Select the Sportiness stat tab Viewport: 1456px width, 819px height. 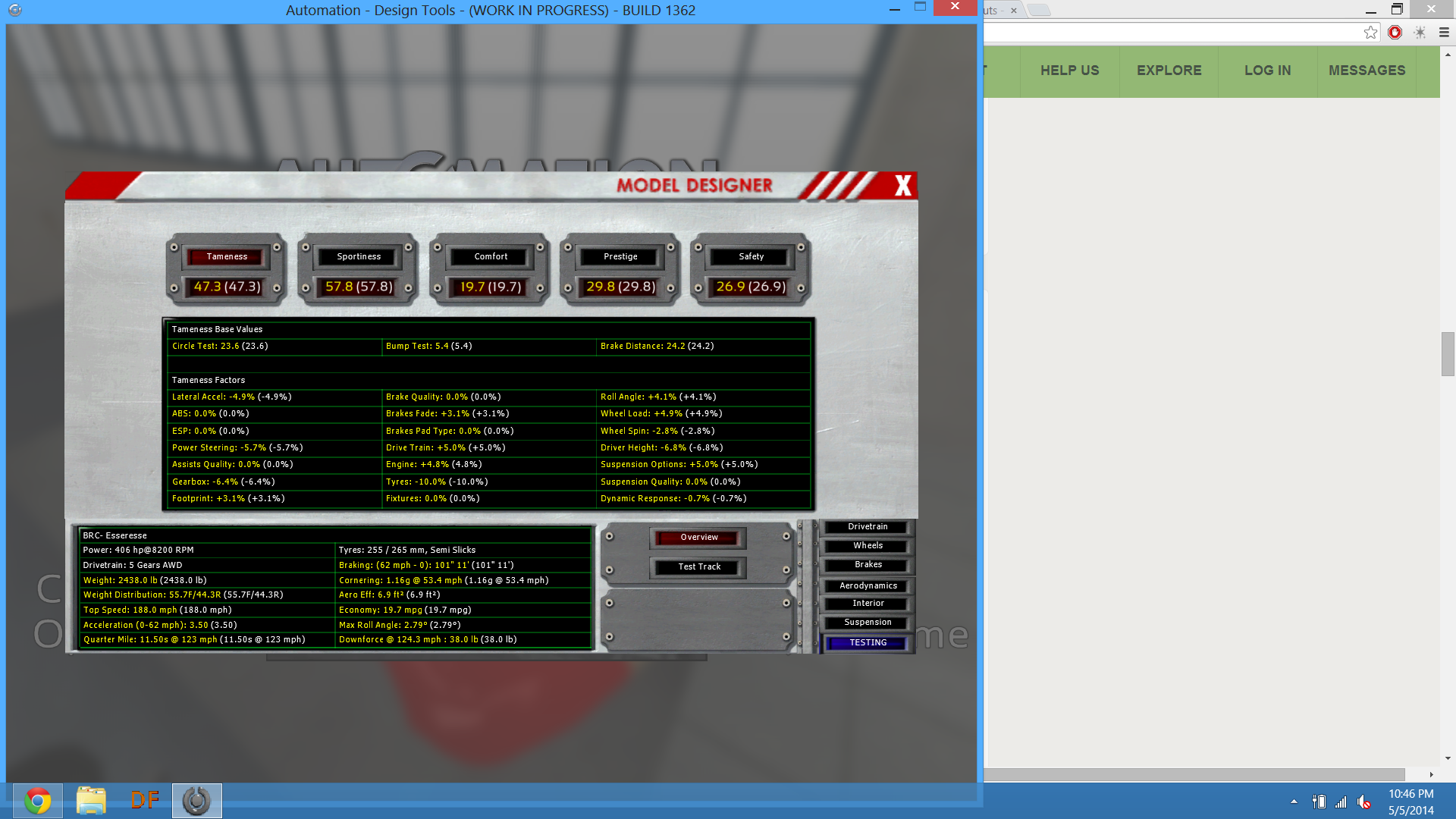tap(359, 256)
